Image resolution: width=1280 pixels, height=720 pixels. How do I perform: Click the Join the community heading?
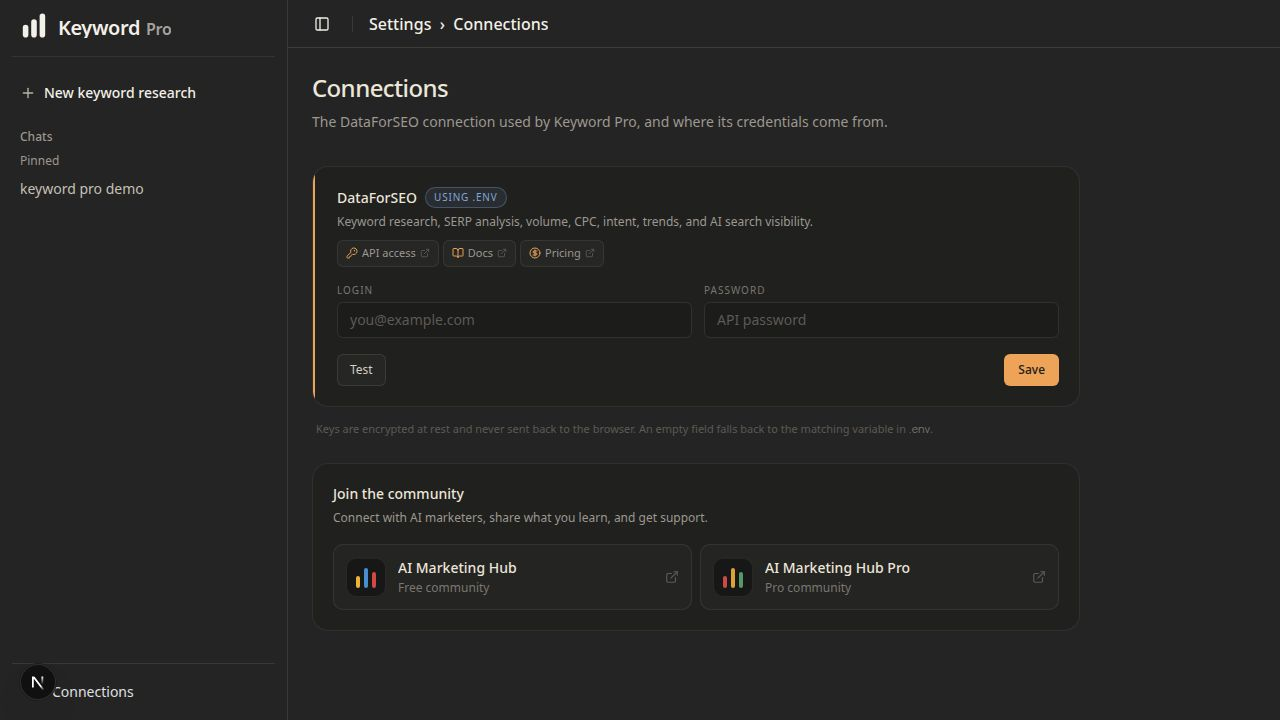point(398,494)
